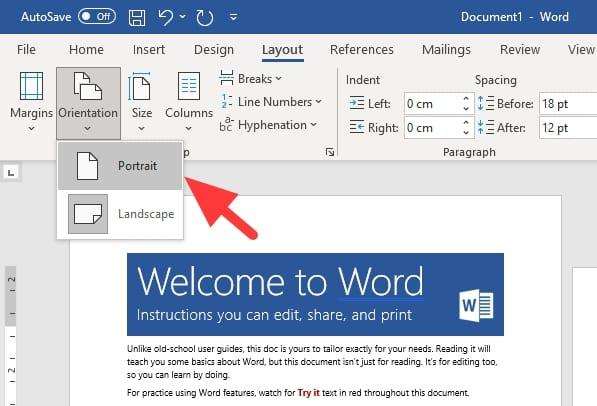This screenshot has height=406, width=597.
Task: Open Customize Quick Access Toolbar arrow
Action: (x=233, y=17)
